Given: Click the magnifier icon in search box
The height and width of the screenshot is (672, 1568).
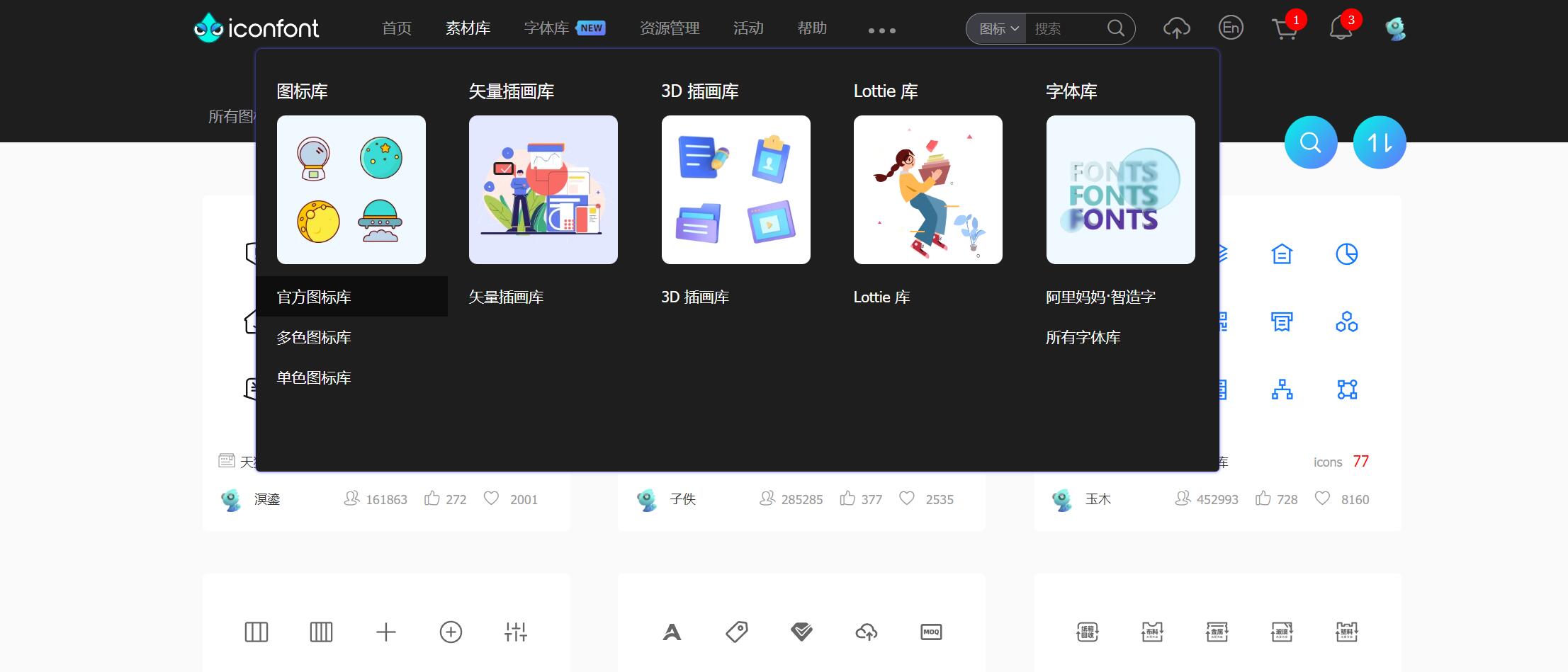Looking at the screenshot, I should pyautogui.click(x=1116, y=28).
